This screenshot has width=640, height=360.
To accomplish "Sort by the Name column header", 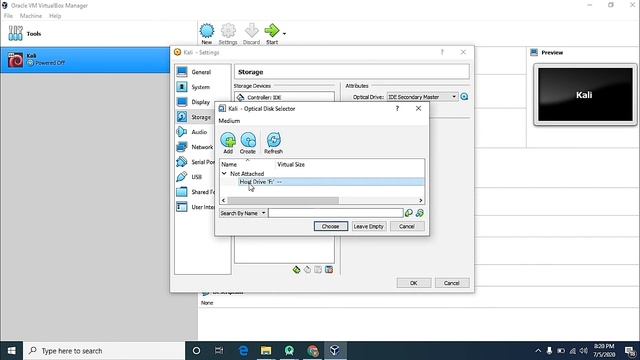I will pyautogui.click(x=229, y=164).
